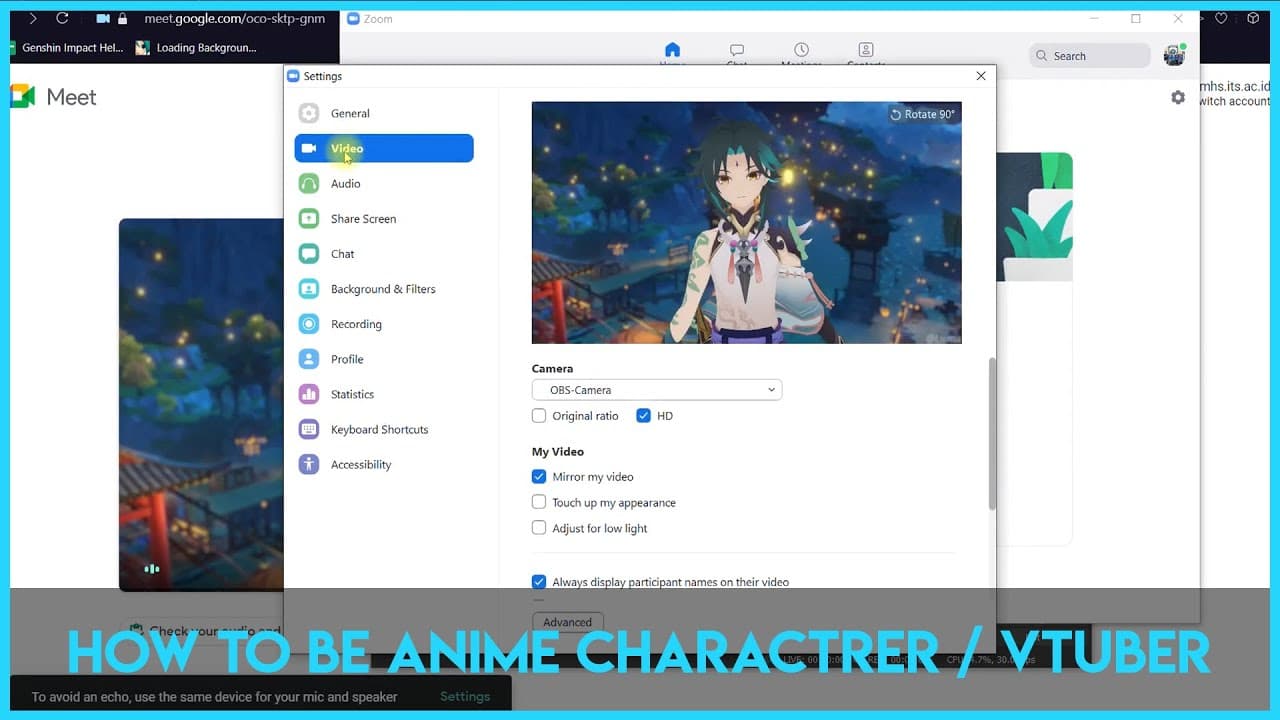Screen dimensions: 1280x720
Task: Click the cube extension icon in browser
Action: (x=1252, y=18)
